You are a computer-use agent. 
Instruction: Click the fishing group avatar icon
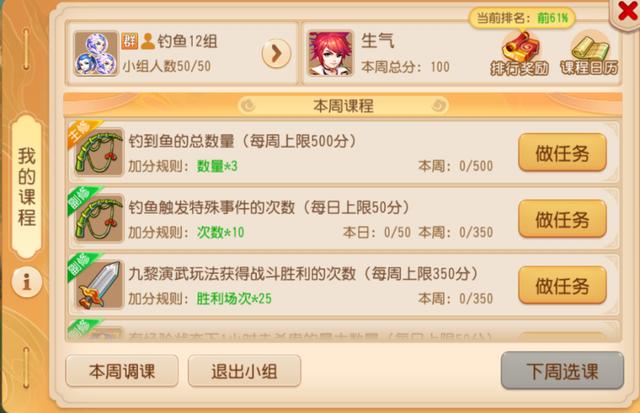(x=96, y=54)
